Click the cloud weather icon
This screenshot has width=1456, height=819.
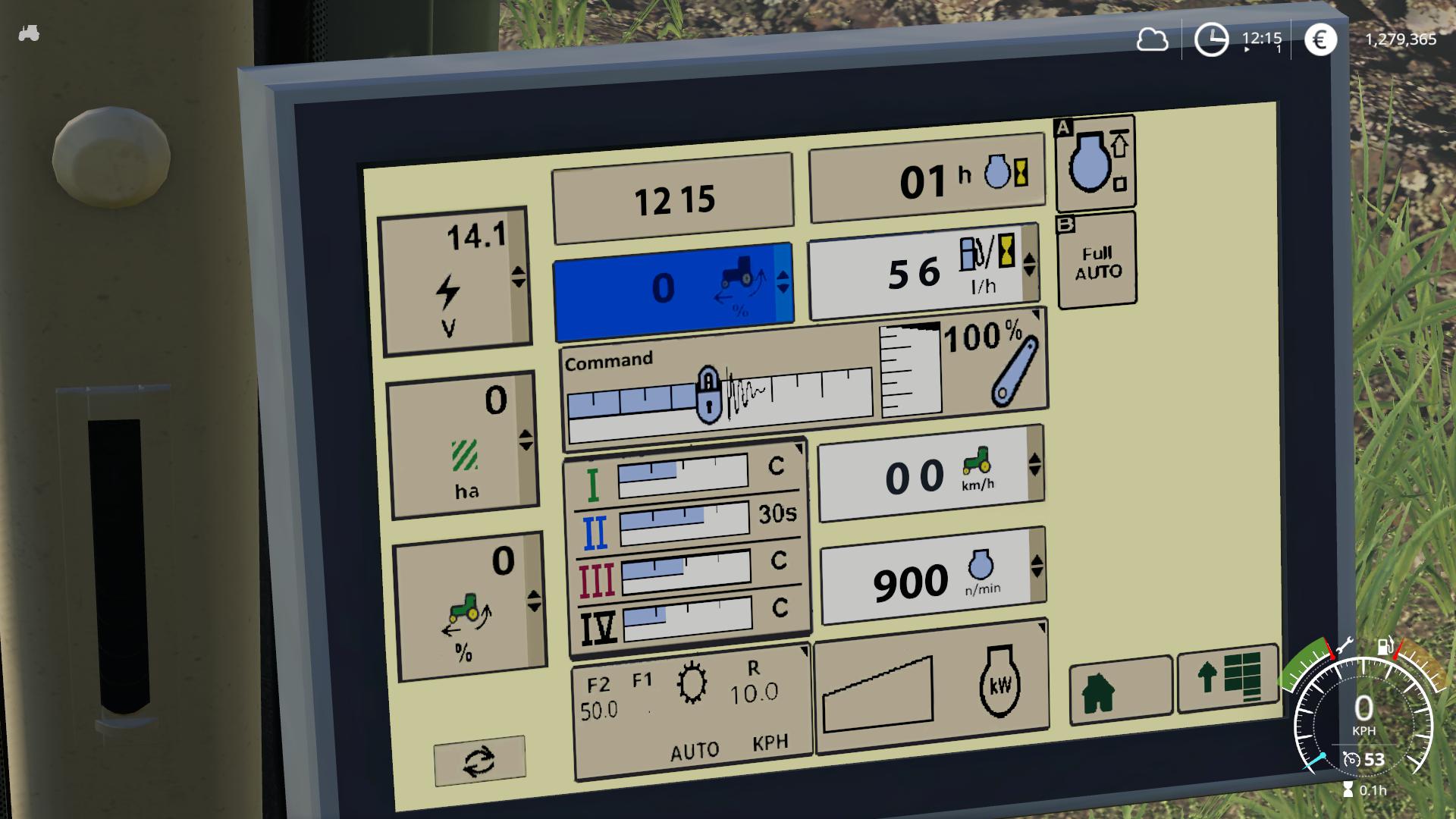[x=1152, y=39]
